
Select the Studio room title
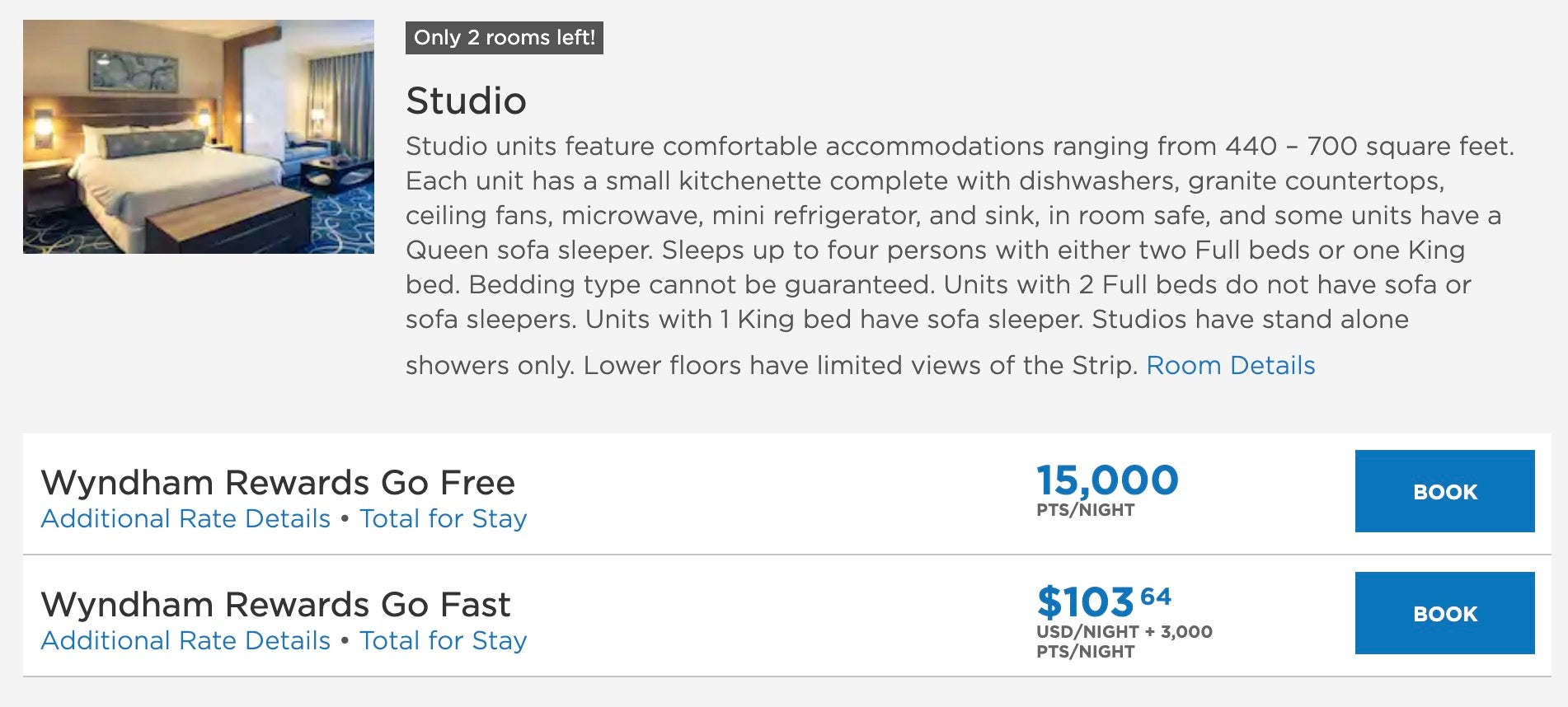(465, 101)
